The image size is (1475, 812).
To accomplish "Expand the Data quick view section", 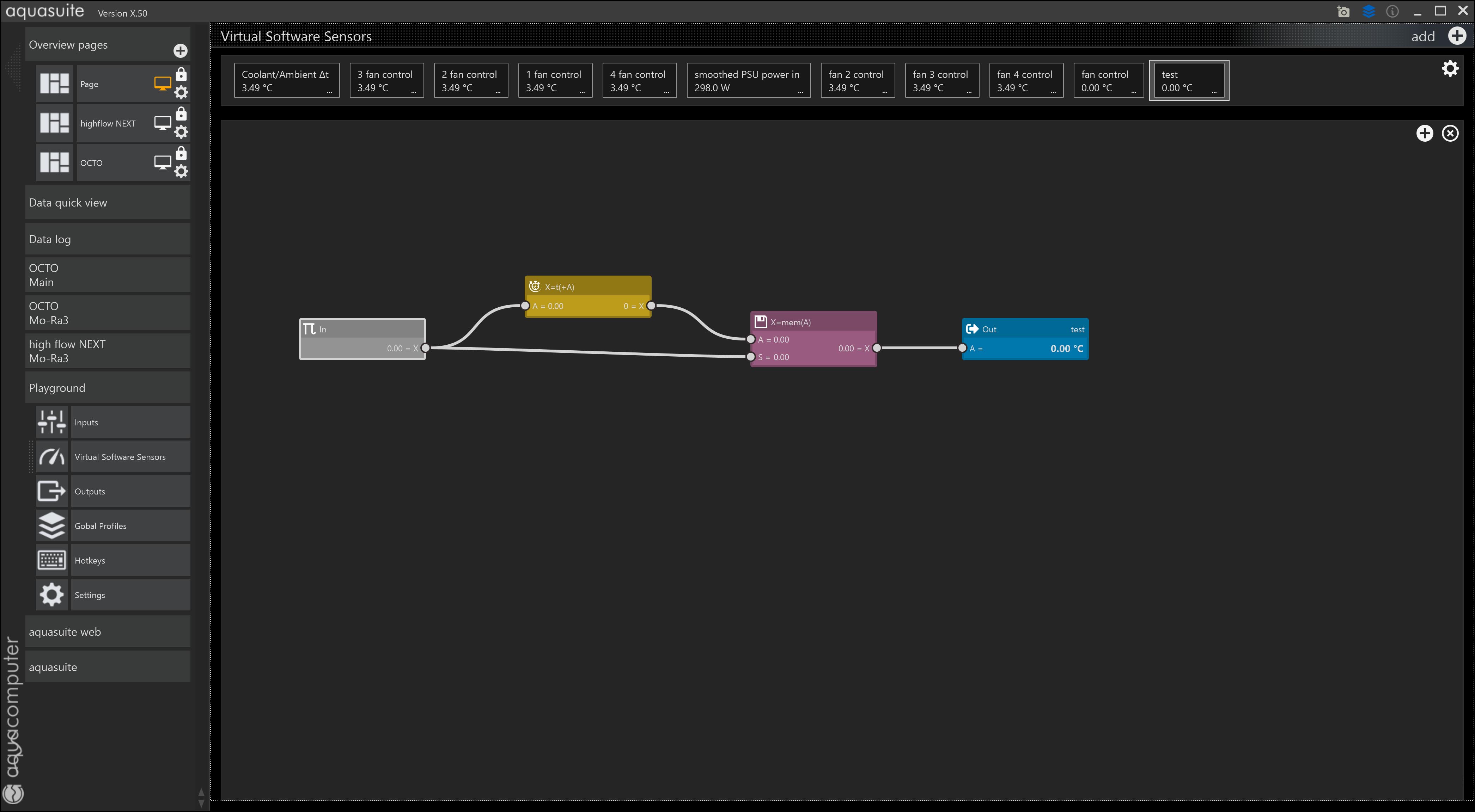I will pos(108,203).
